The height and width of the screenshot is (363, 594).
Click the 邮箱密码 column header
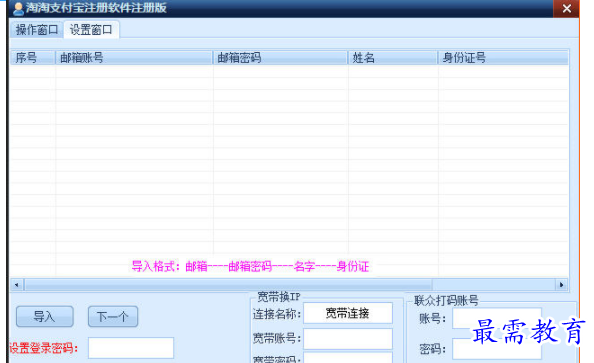coord(280,58)
